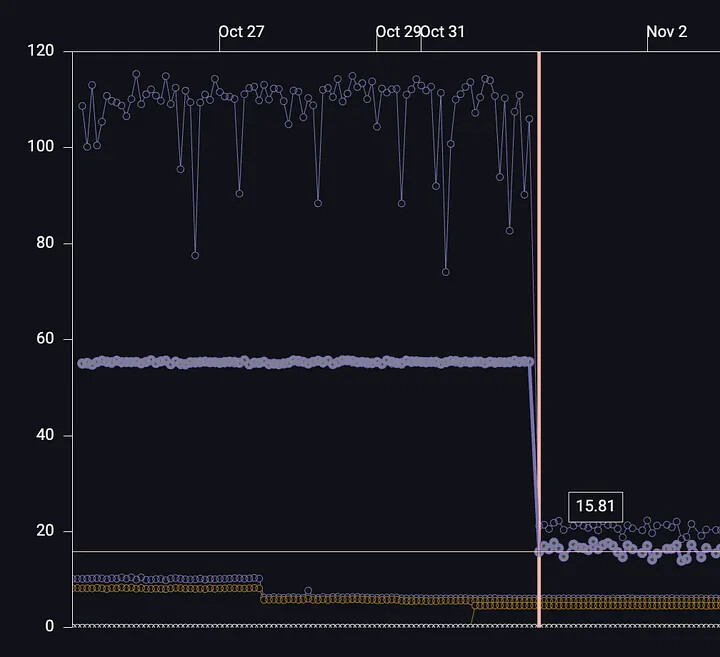Click the Oct 29 date axis label

397,31
